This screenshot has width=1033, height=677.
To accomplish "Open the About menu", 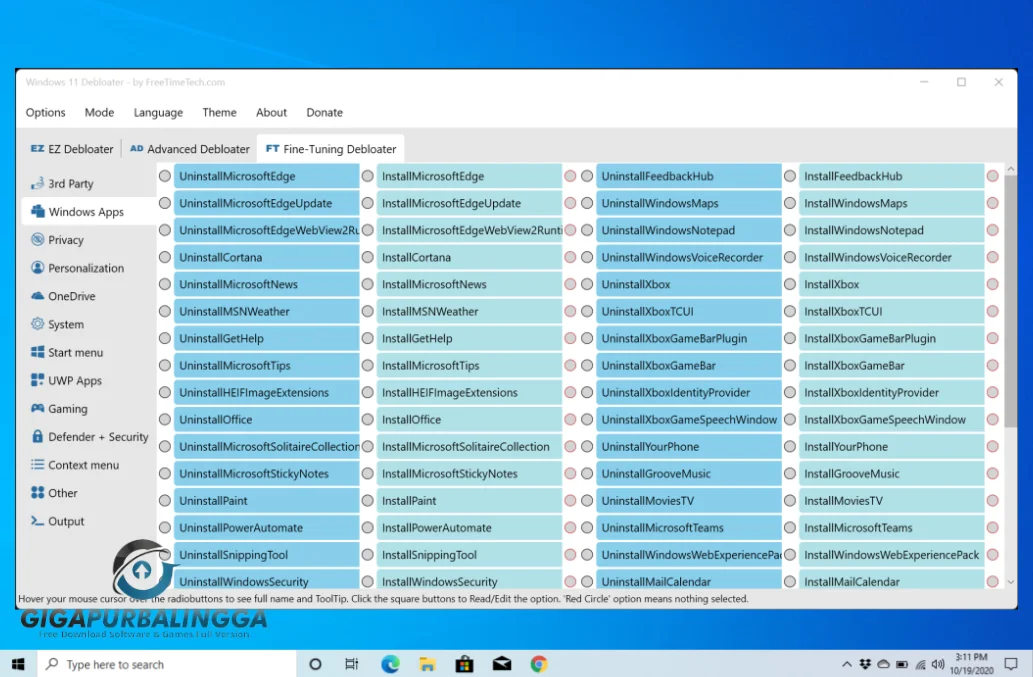I will [271, 112].
